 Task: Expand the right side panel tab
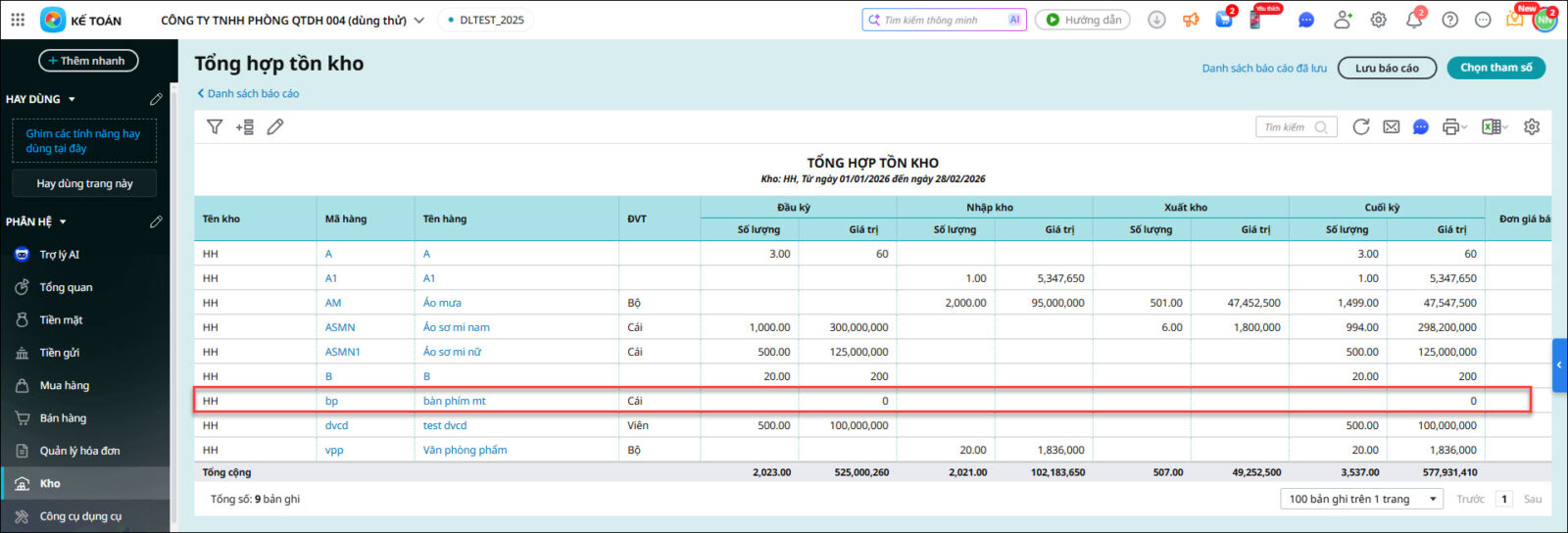[x=1559, y=364]
